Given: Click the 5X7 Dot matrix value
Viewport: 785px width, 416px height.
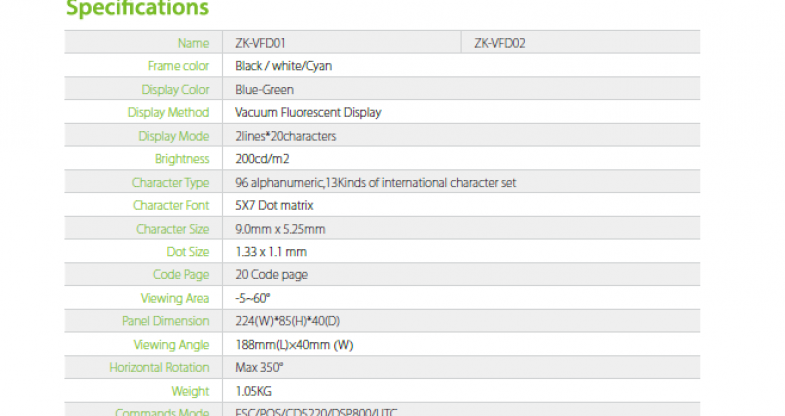Looking at the screenshot, I should pos(274,205).
